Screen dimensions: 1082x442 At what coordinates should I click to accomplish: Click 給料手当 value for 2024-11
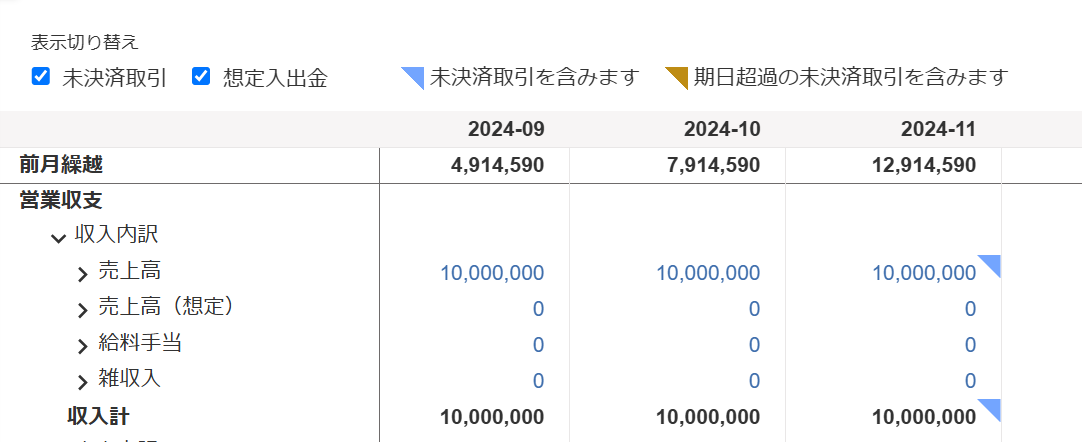click(970, 345)
